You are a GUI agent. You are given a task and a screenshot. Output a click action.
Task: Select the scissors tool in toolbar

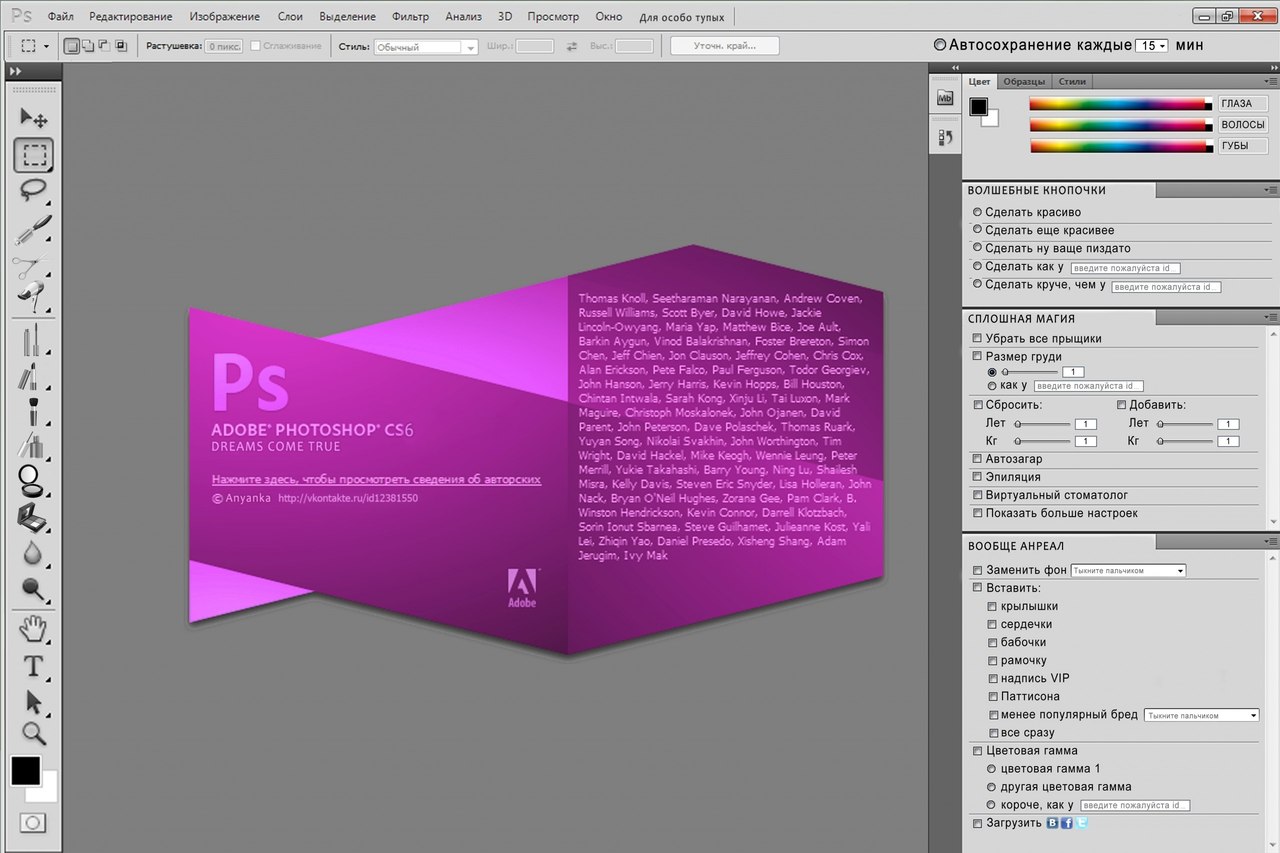[30, 266]
